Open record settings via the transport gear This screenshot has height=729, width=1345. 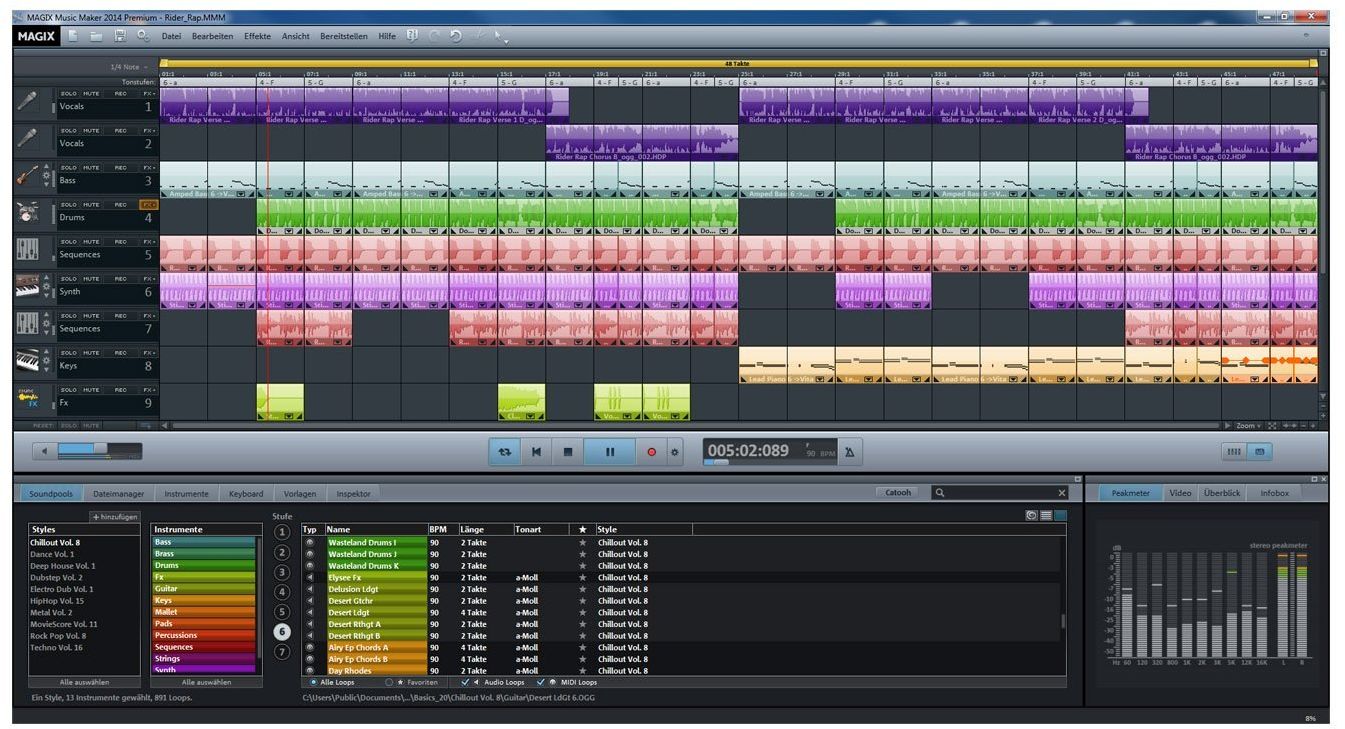pos(675,452)
